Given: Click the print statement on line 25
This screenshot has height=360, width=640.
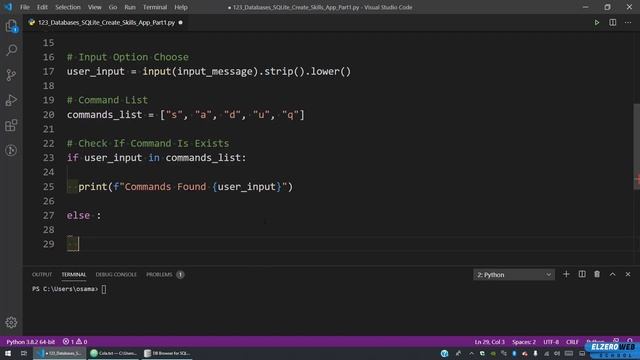Looking at the screenshot, I should click(185, 187).
